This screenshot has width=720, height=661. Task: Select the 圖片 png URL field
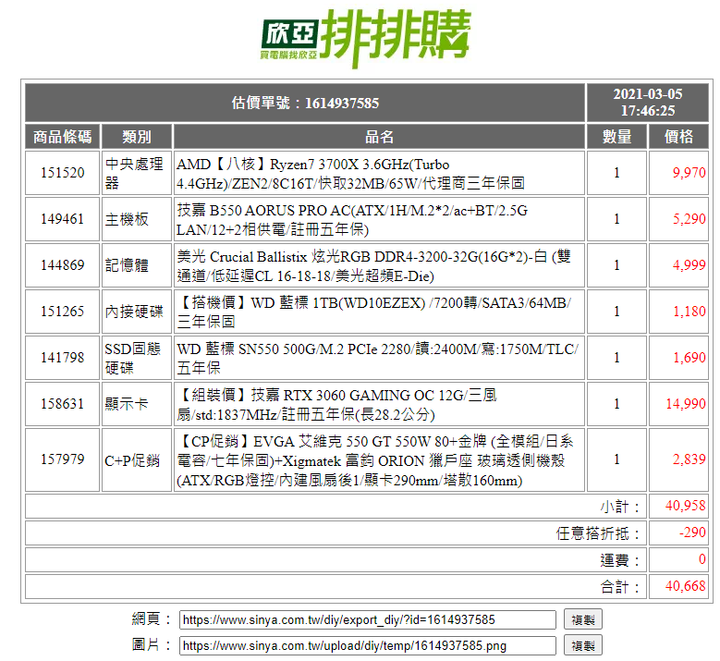[367, 646]
